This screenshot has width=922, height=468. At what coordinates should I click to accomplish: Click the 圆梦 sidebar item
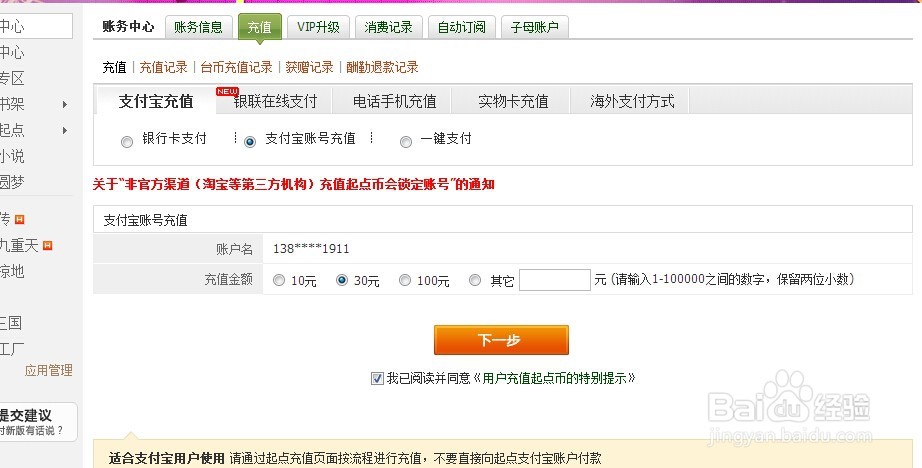(12, 182)
